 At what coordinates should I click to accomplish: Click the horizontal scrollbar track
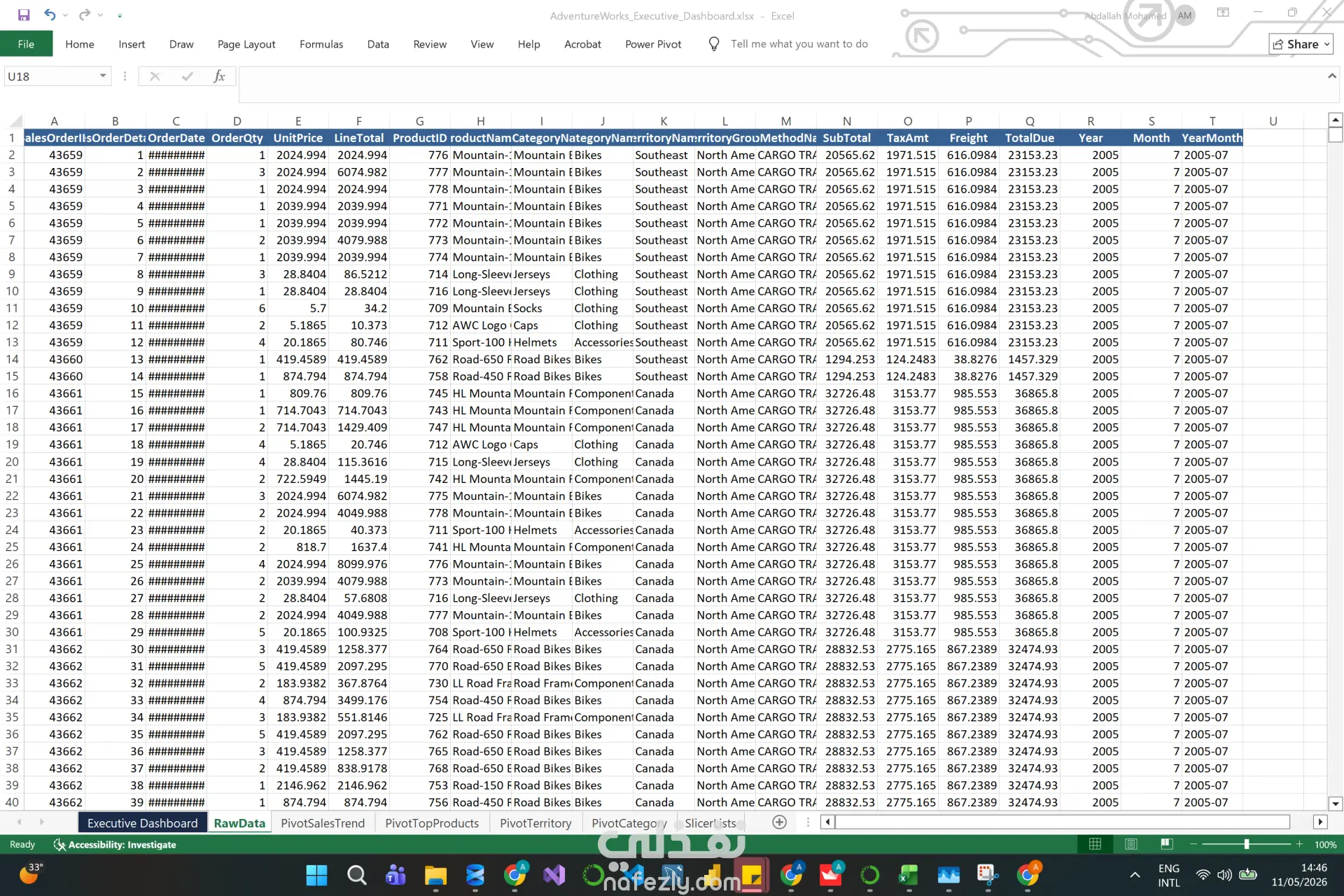pyautogui.click(x=1062, y=822)
